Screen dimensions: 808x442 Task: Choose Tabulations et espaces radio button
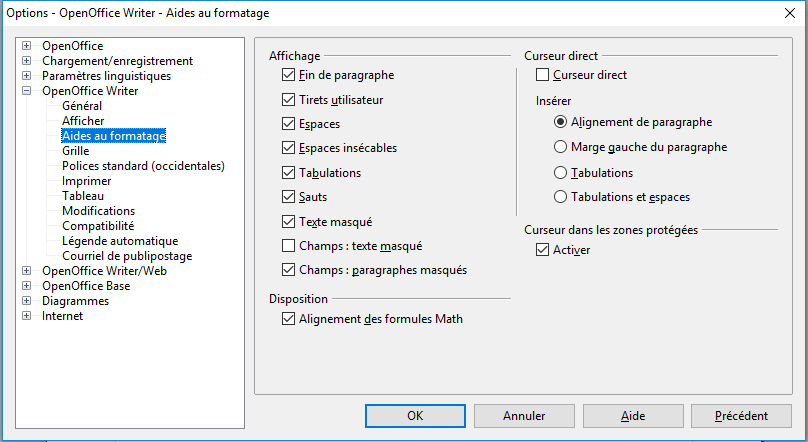(x=560, y=197)
